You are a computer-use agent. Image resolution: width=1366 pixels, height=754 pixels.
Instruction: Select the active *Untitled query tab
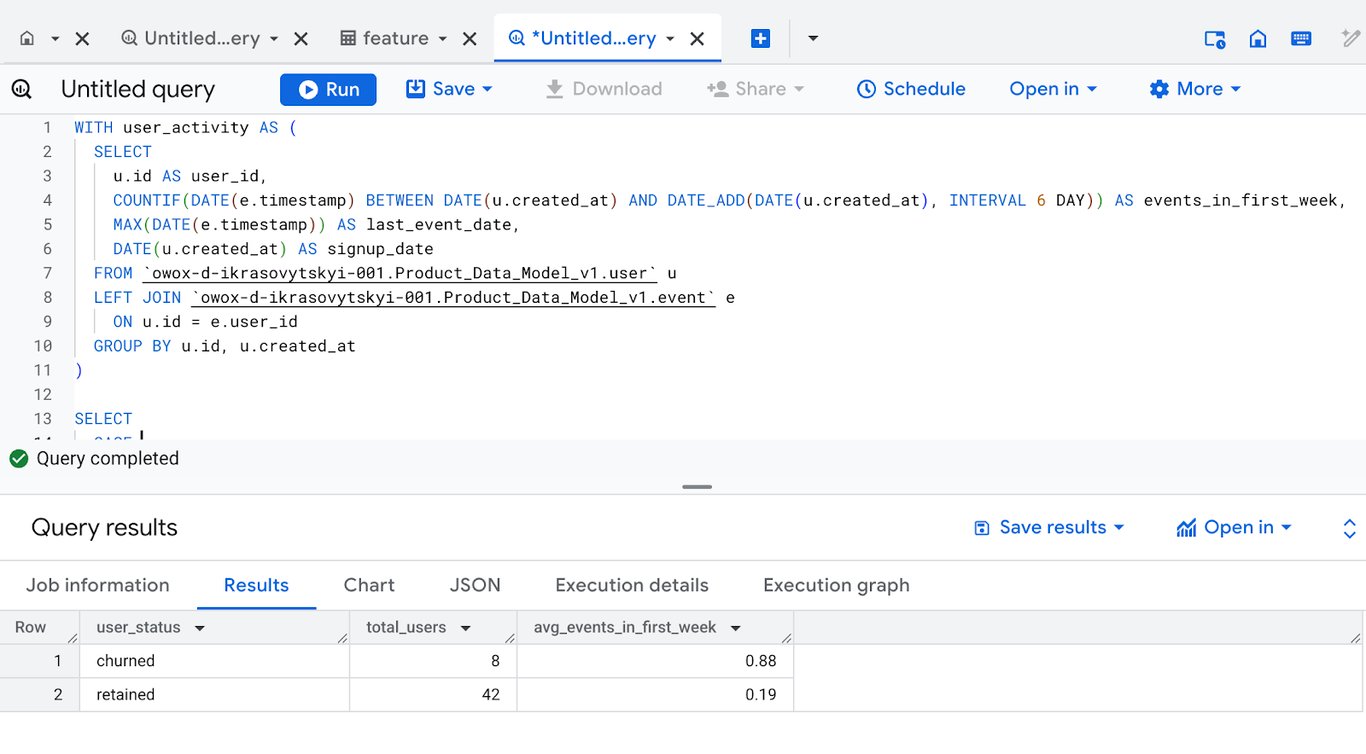click(x=583, y=38)
